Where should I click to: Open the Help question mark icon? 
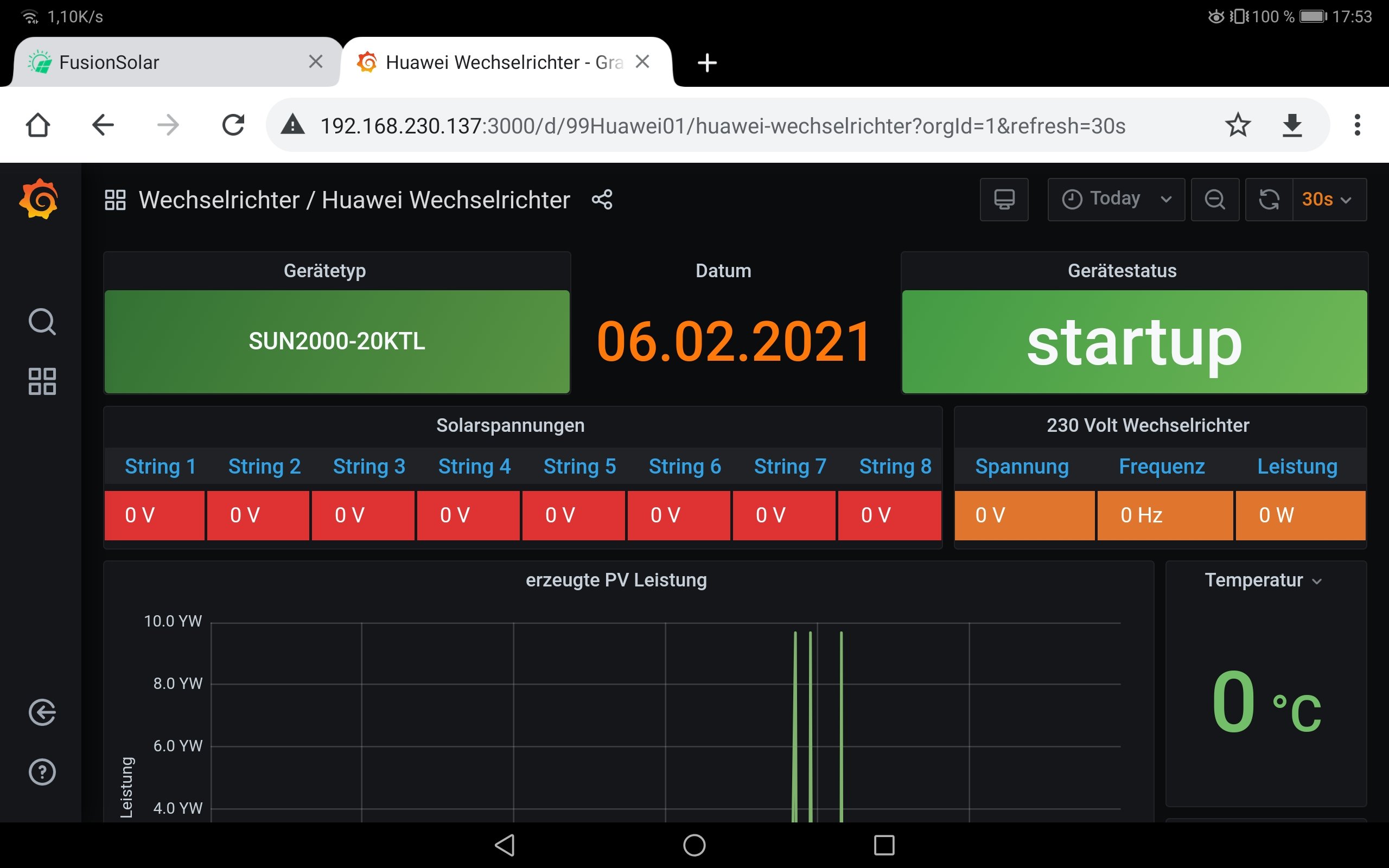click(42, 771)
